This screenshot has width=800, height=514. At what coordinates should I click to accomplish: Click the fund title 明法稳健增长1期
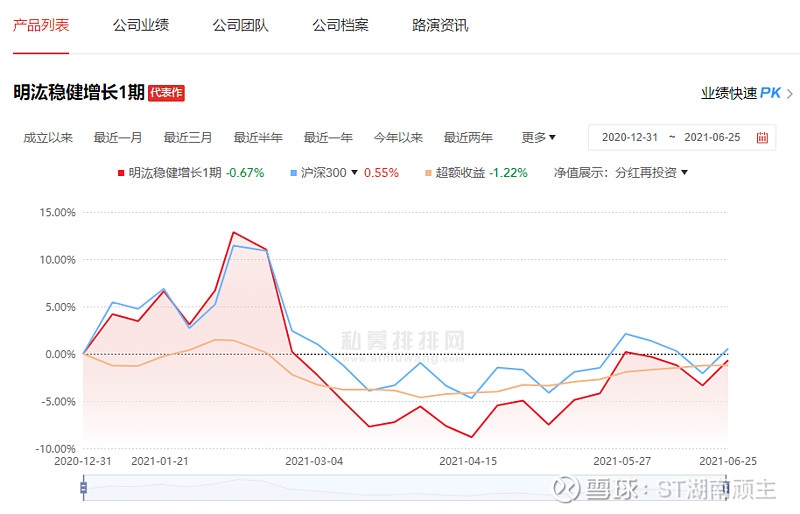pyautogui.click(x=79, y=92)
